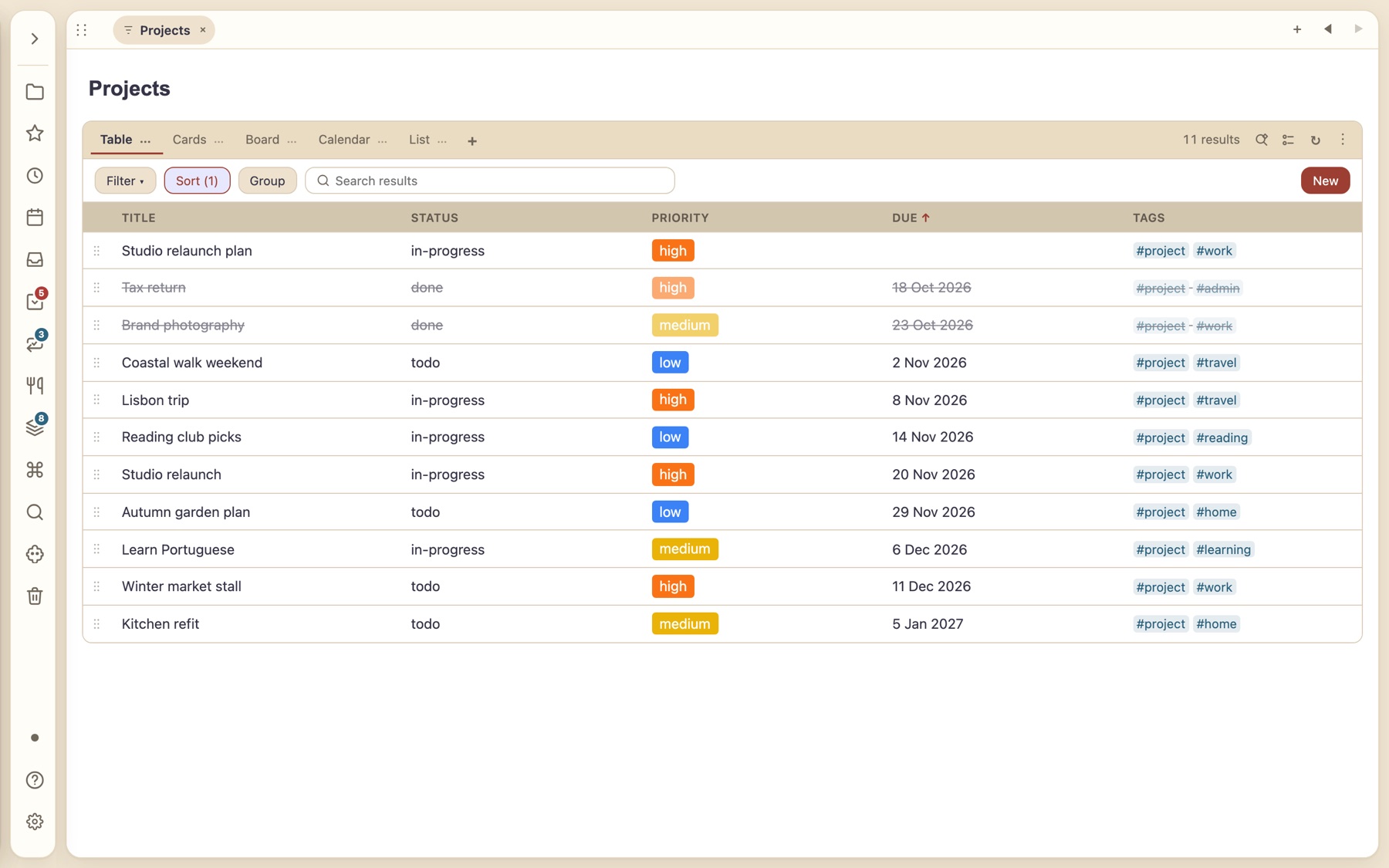Click the list options icon in view header
The width and height of the screenshot is (1389, 868).
coord(1288,140)
